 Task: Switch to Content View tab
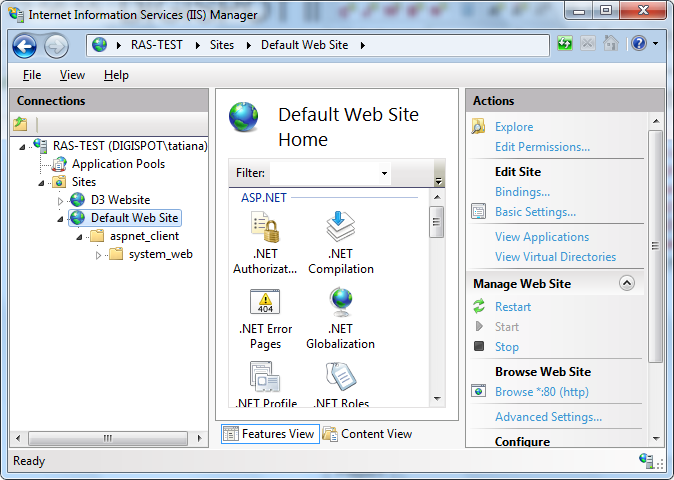[368, 434]
